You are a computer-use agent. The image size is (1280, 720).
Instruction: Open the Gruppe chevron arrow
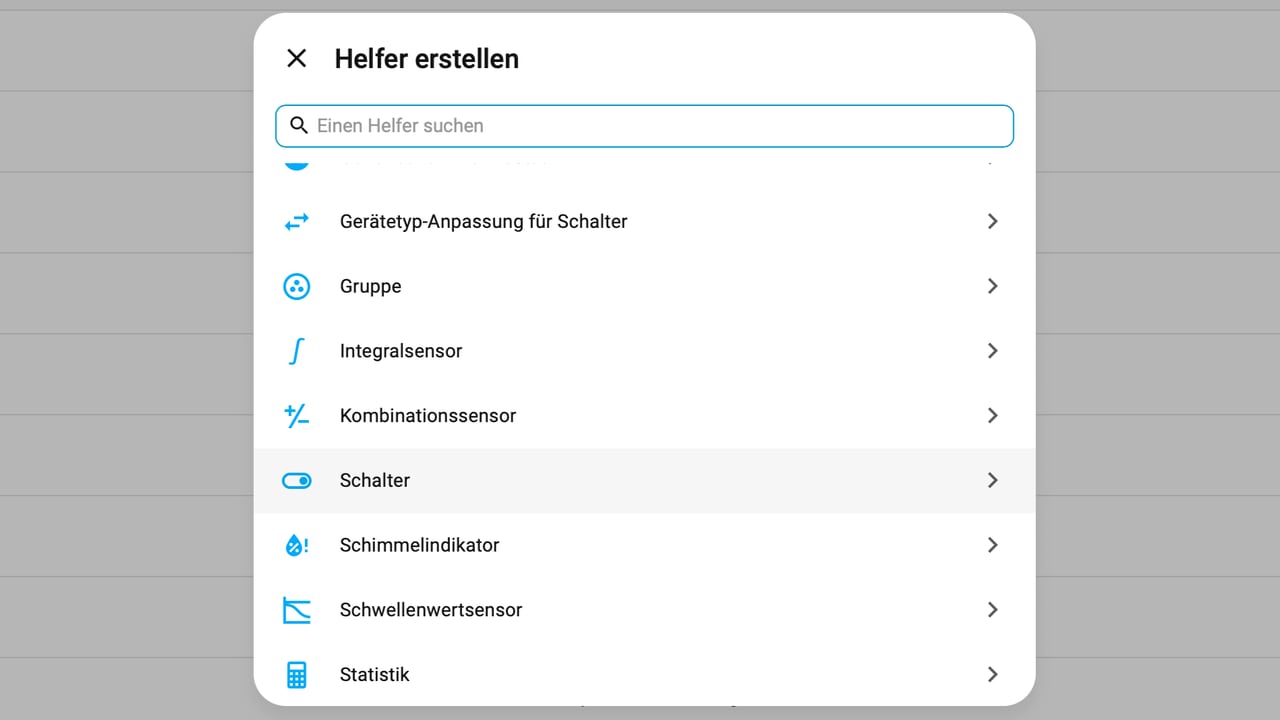[x=992, y=286]
